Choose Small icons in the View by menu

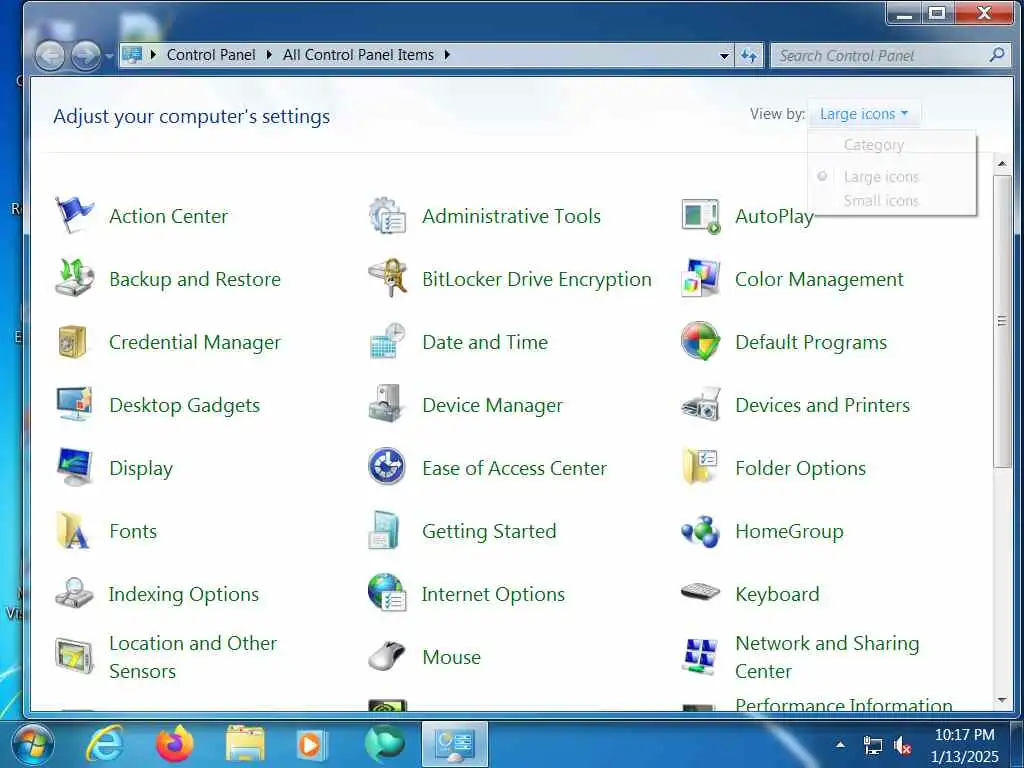click(x=880, y=200)
